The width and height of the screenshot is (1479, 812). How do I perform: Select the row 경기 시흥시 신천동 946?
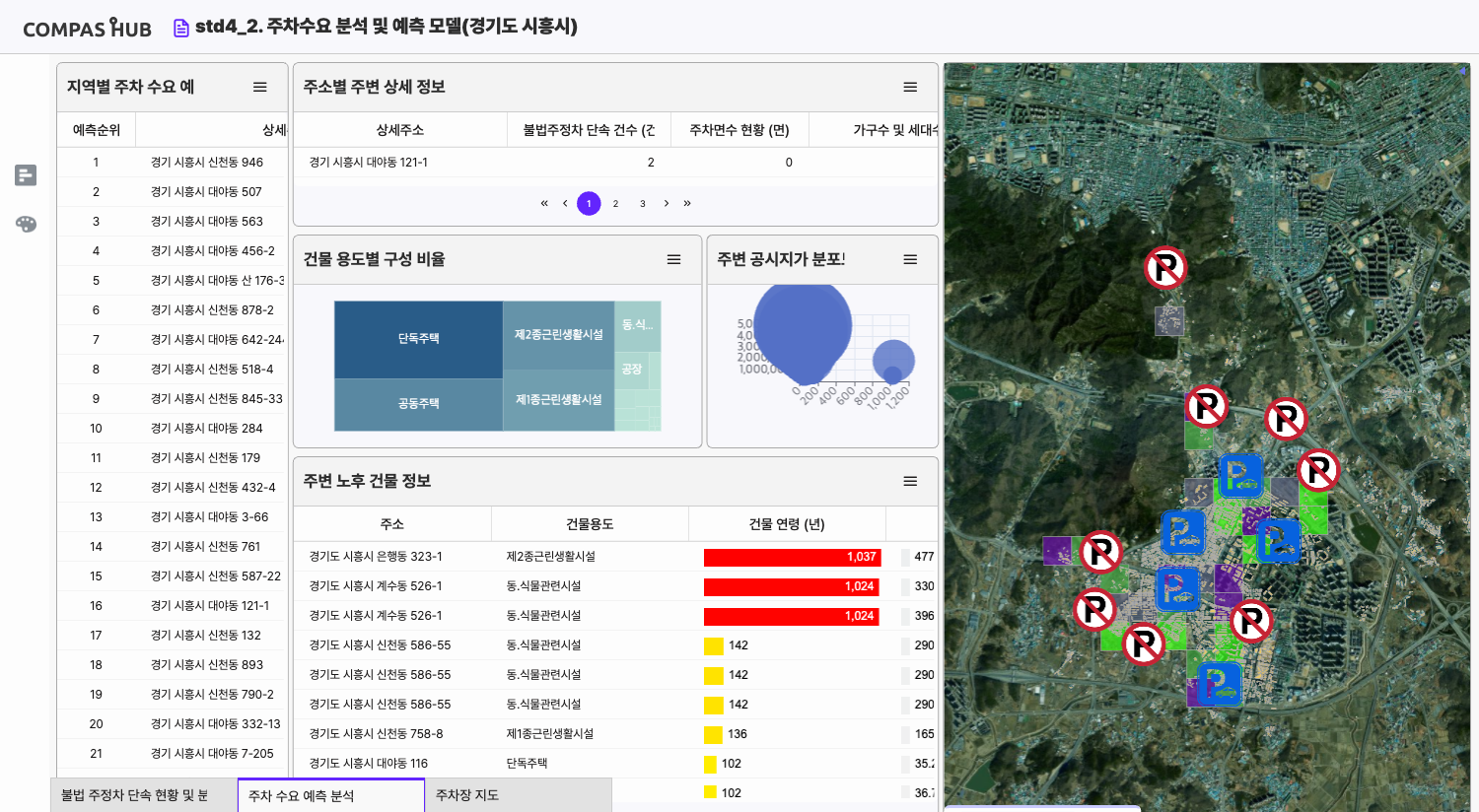(173, 162)
